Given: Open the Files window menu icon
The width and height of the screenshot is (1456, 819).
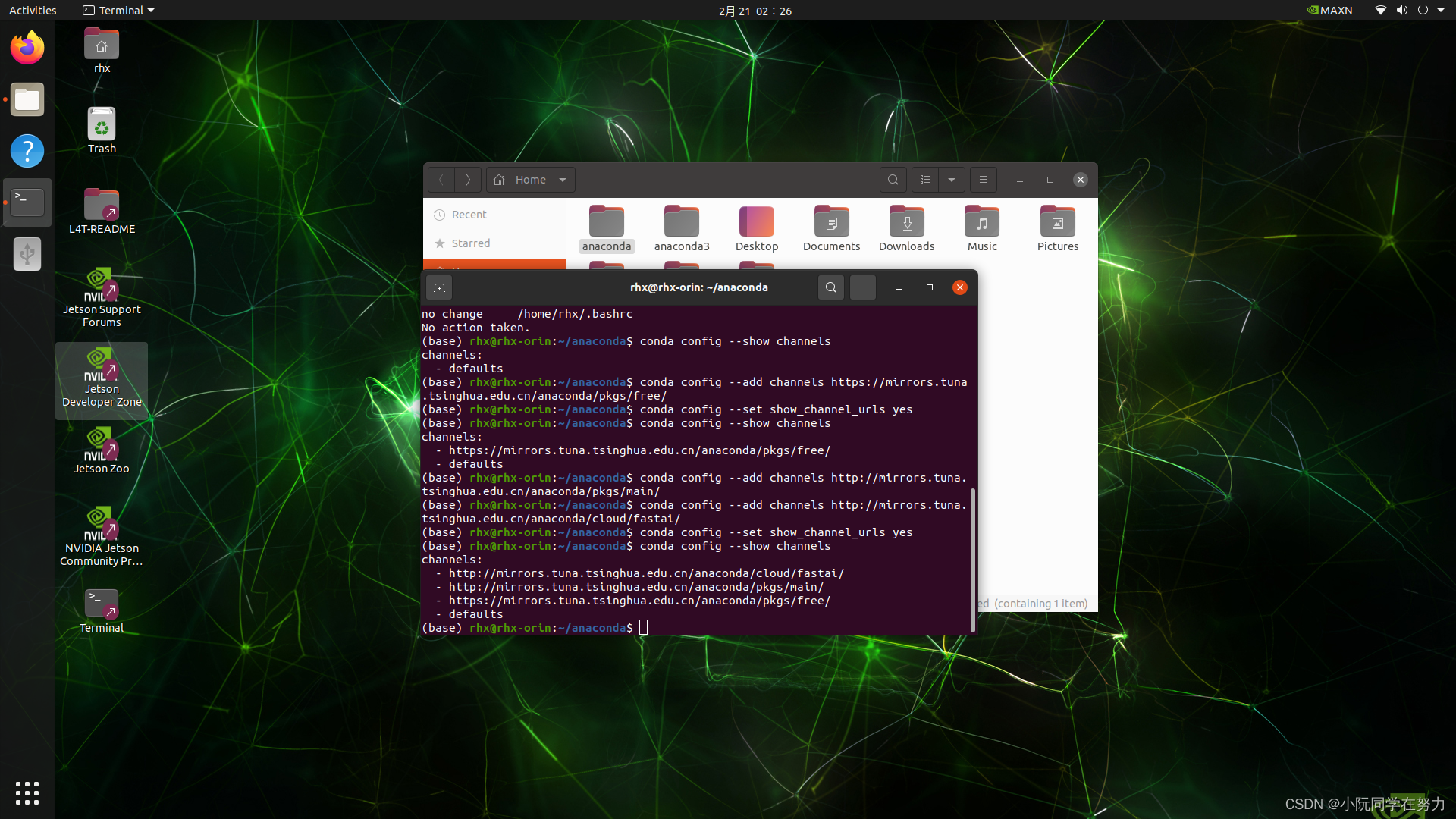Looking at the screenshot, I should click(x=983, y=180).
